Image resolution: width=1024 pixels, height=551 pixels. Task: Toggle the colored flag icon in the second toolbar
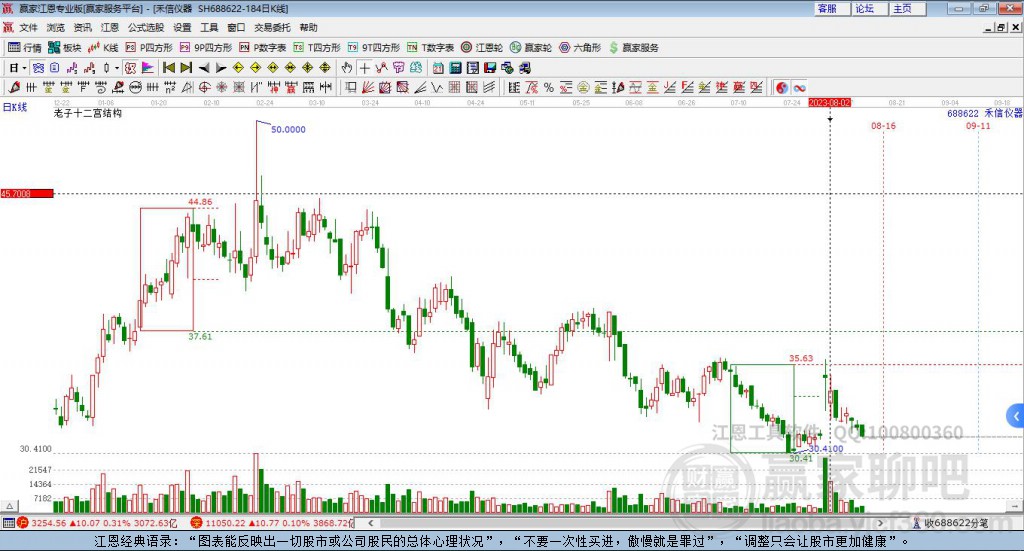pyautogui.click(x=148, y=68)
